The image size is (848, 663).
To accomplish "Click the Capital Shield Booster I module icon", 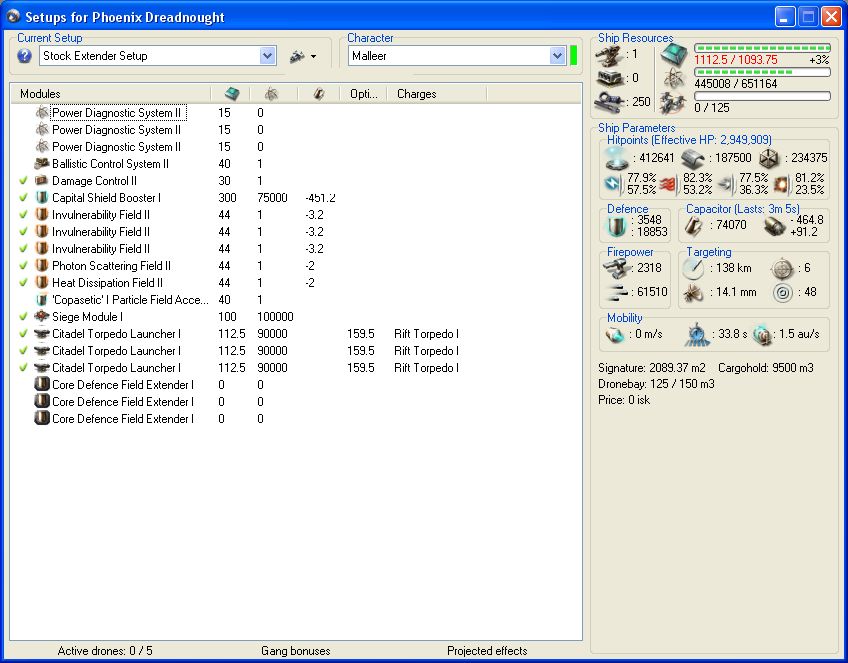I will pyautogui.click(x=42, y=198).
